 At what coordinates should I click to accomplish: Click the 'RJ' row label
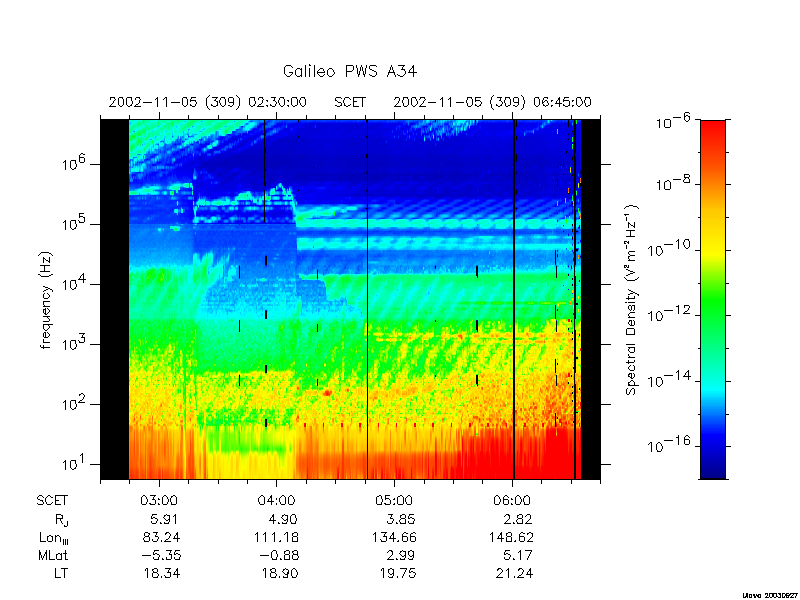click(61, 520)
